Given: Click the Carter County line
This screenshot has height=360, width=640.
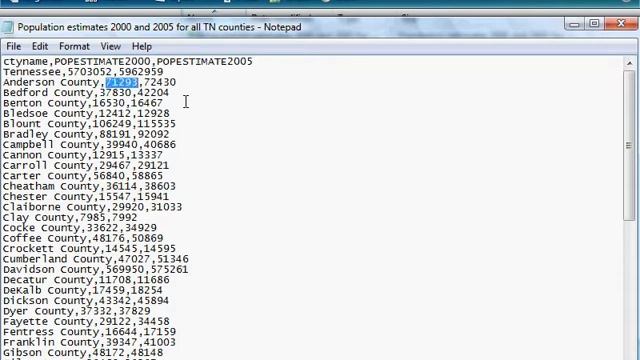Looking at the screenshot, I should coord(83,176).
